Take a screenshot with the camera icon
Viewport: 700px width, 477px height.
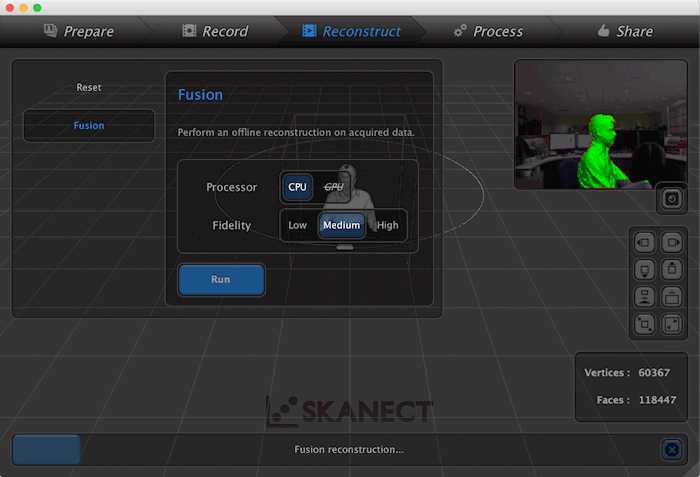[672, 199]
